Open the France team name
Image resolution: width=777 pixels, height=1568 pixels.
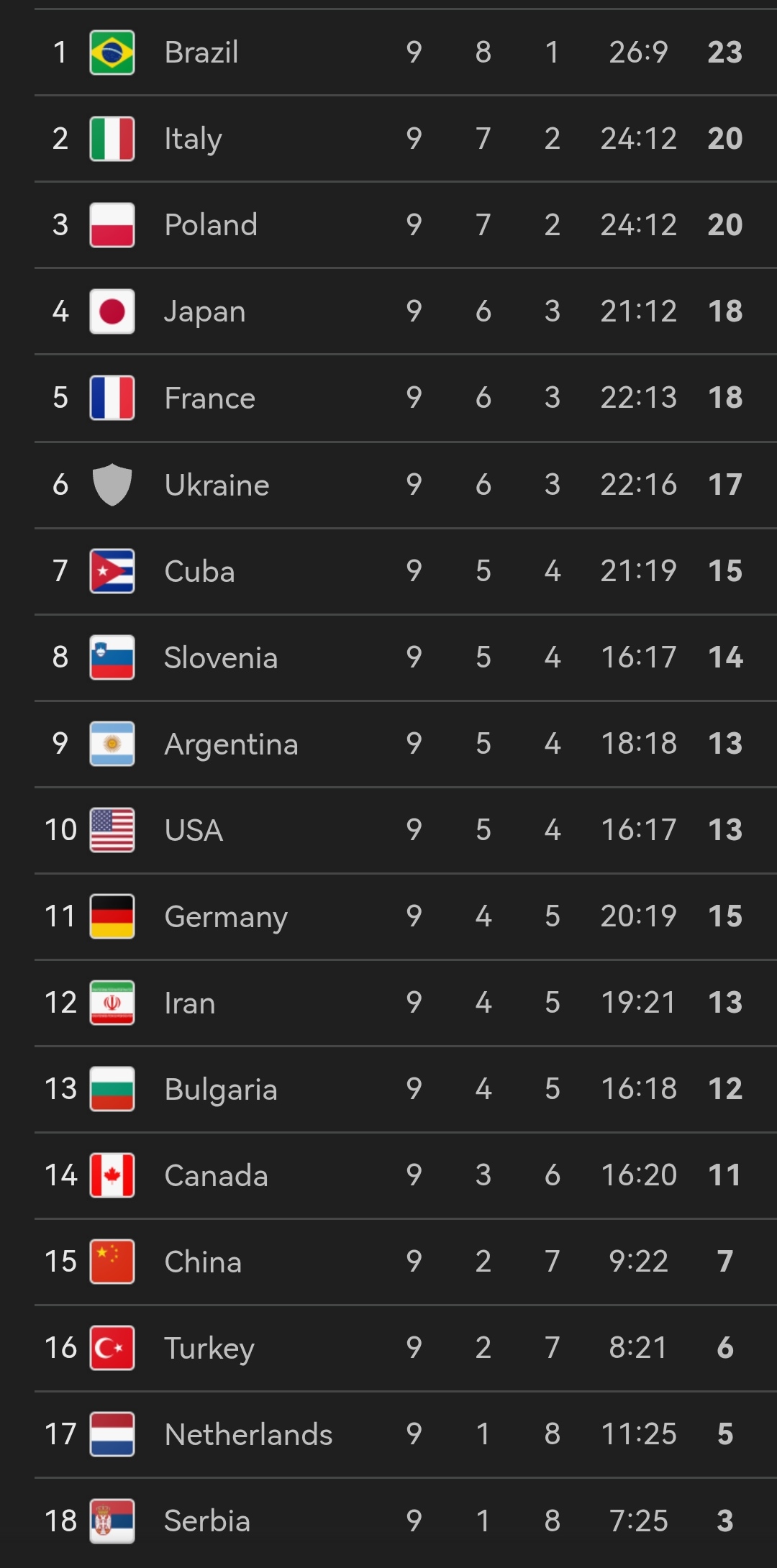tap(209, 398)
